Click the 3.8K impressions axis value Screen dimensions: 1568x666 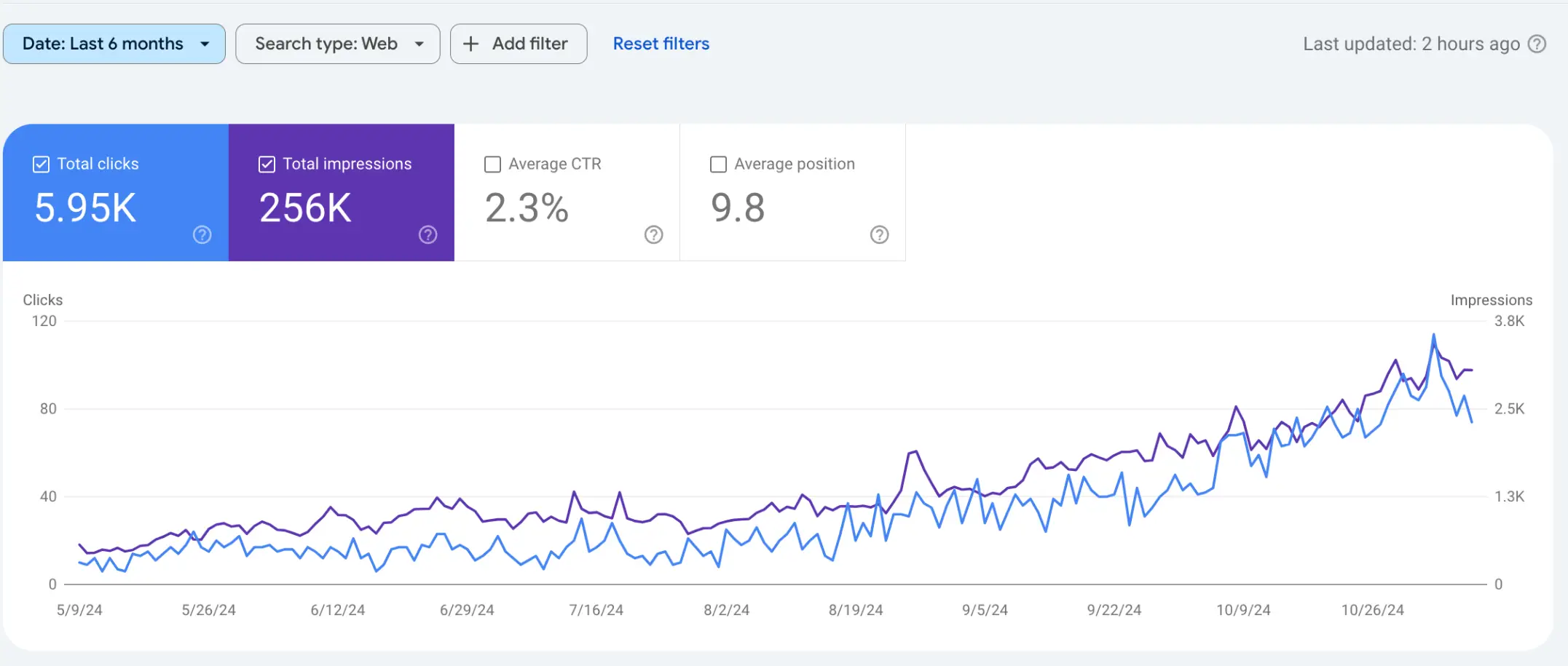pyautogui.click(x=1510, y=321)
